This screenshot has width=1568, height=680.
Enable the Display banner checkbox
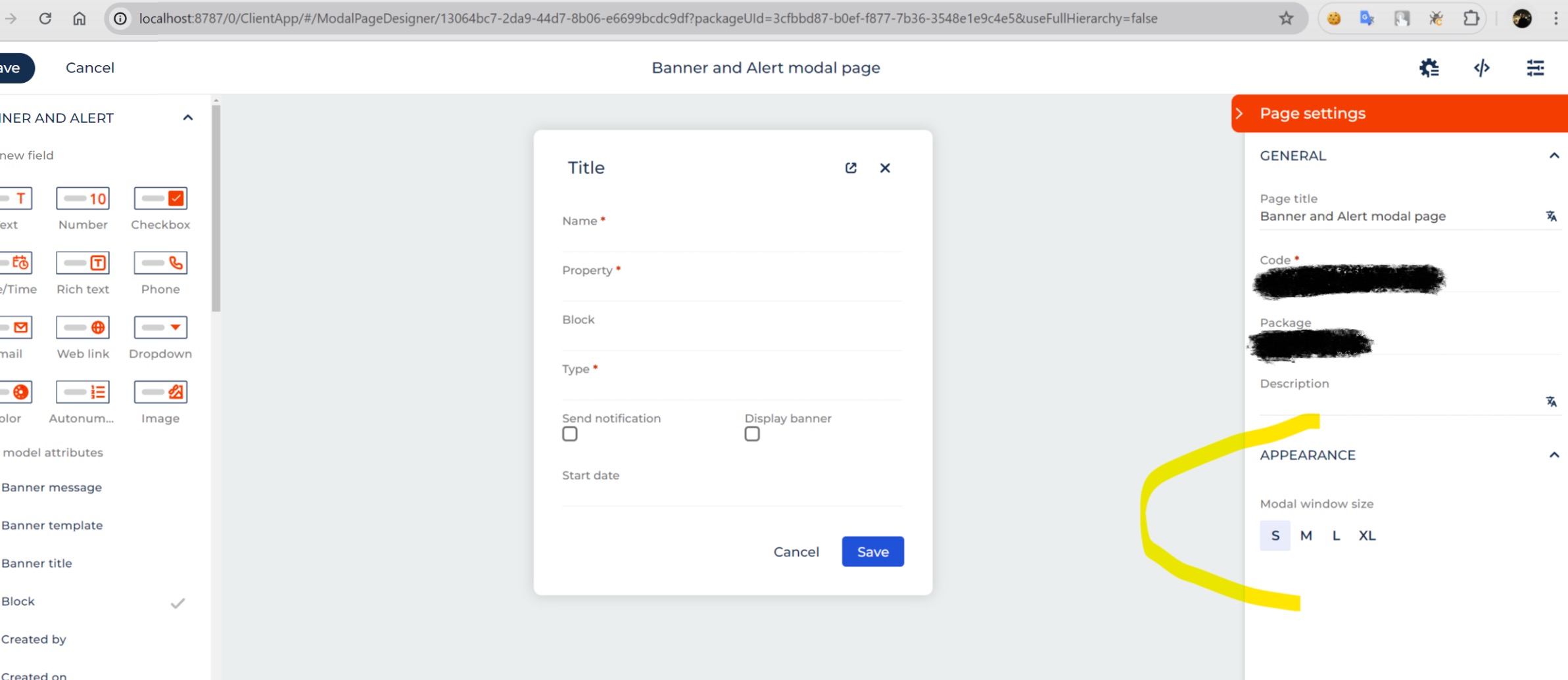coord(751,434)
